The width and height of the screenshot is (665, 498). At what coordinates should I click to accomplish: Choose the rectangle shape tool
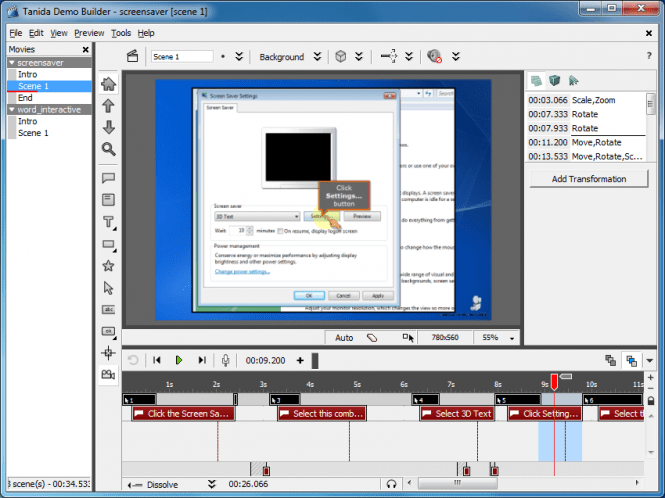tap(109, 244)
